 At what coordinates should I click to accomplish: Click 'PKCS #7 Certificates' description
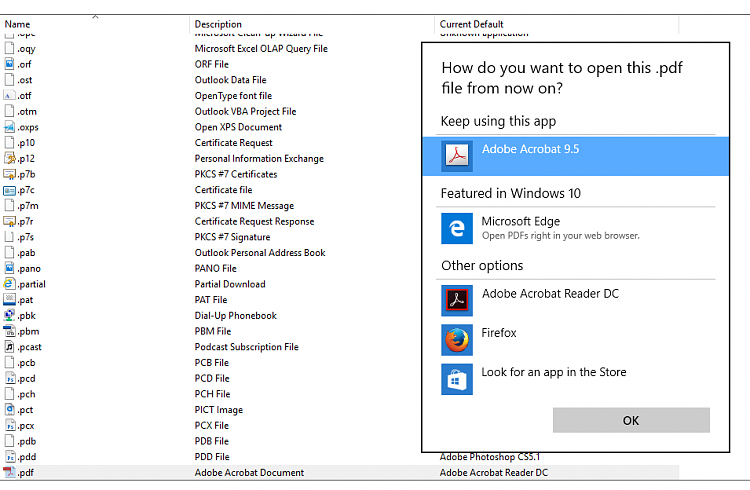[236, 174]
